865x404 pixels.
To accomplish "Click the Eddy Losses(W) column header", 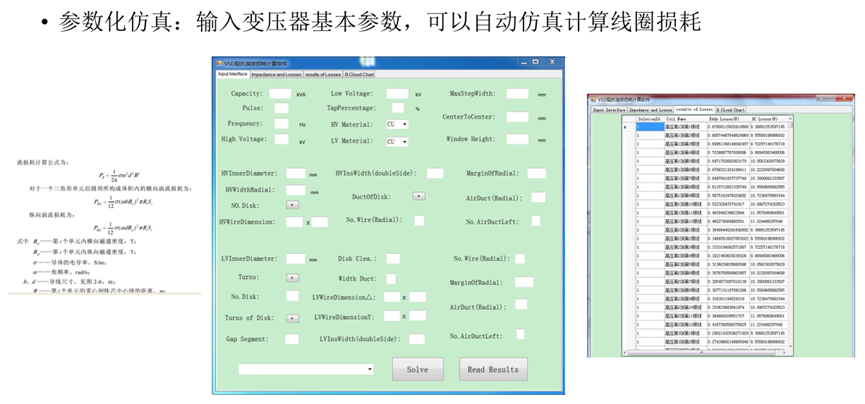I will click(x=728, y=119).
